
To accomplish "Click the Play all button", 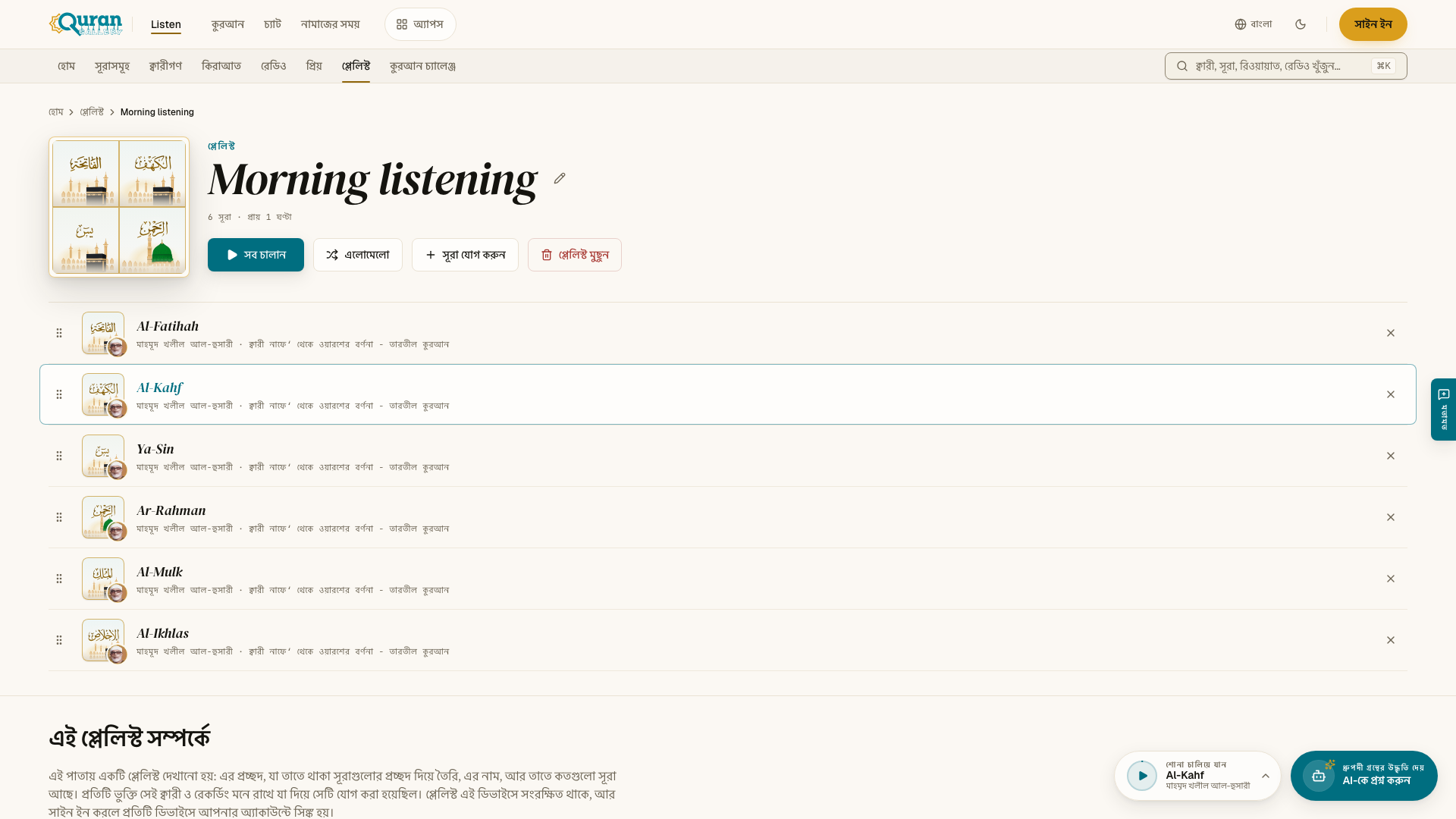I will point(256,255).
